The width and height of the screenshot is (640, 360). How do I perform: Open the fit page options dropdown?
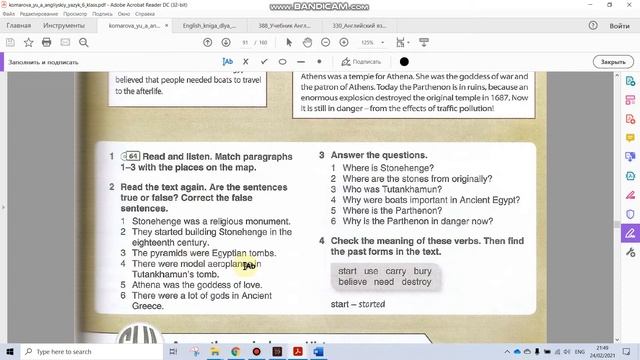pyautogui.click(x=402, y=42)
